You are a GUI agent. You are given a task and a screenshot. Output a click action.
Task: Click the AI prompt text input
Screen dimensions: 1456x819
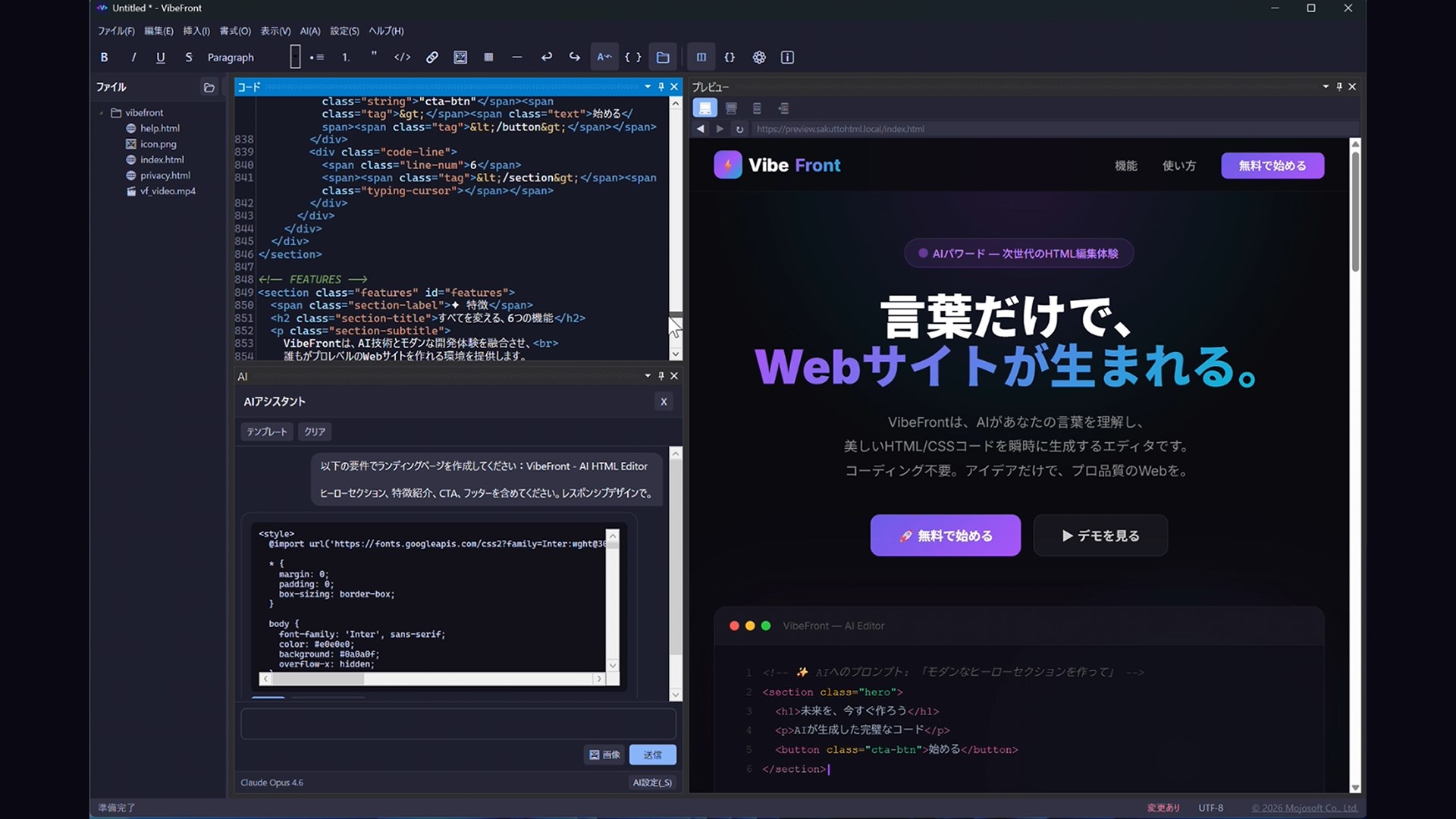[458, 724]
